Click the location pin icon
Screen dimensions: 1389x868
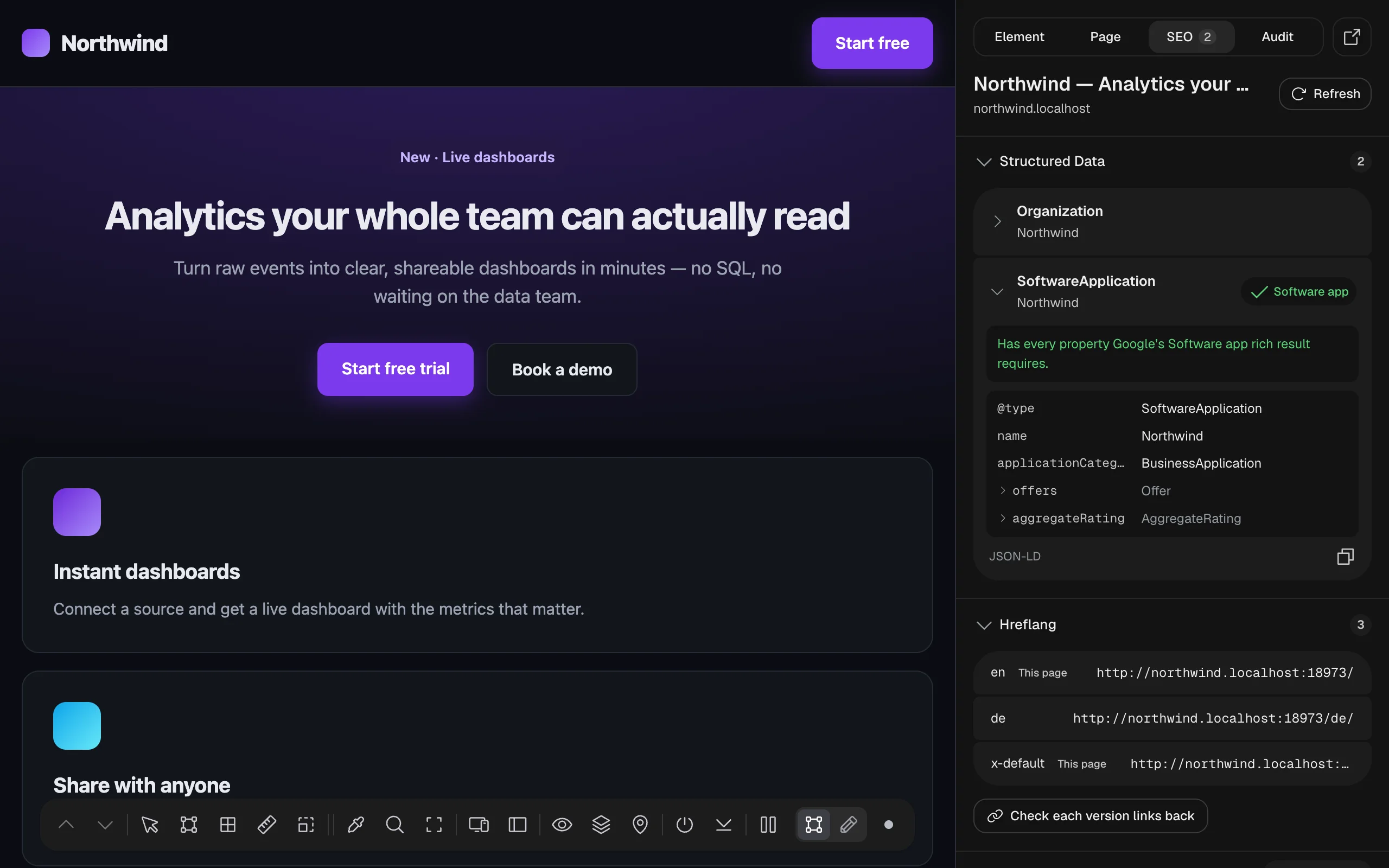point(640,825)
